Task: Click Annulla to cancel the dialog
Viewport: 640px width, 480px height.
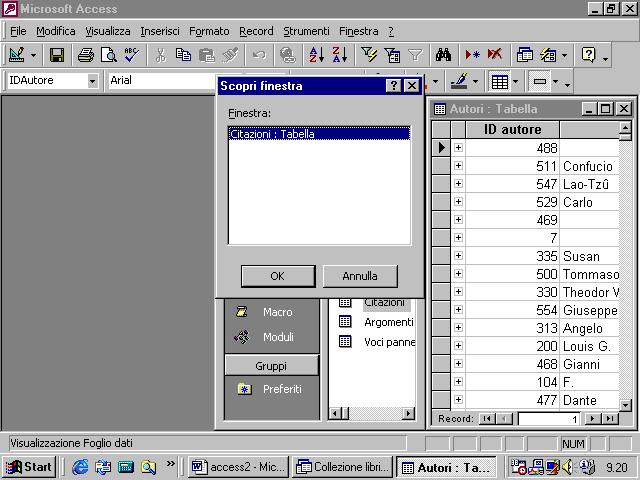Action: pyautogui.click(x=360, y=276)
